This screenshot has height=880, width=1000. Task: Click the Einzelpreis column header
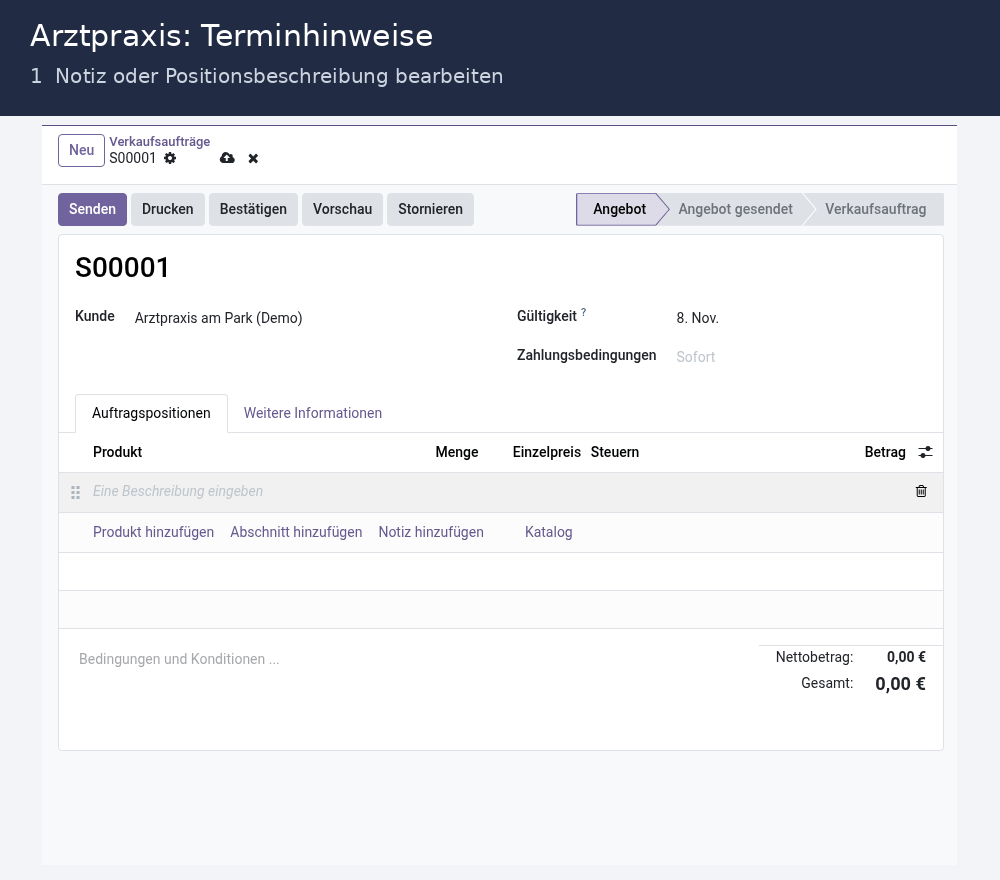547,452
